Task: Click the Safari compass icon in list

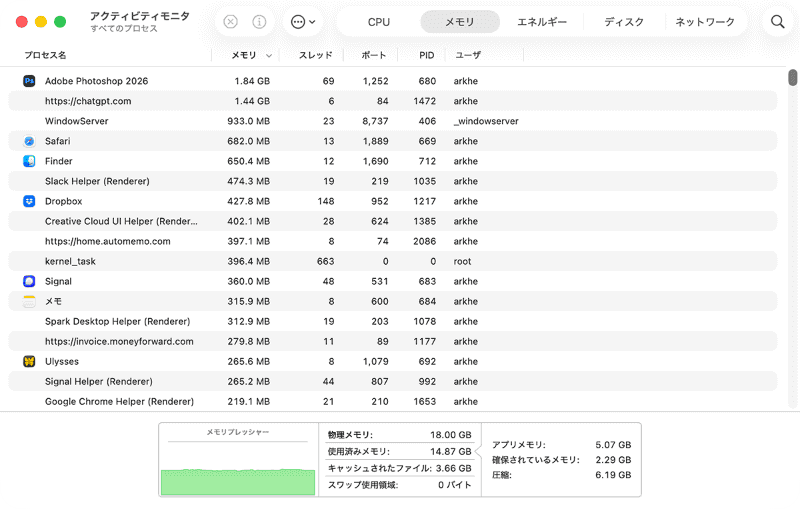Action: [x=29, y=141]
